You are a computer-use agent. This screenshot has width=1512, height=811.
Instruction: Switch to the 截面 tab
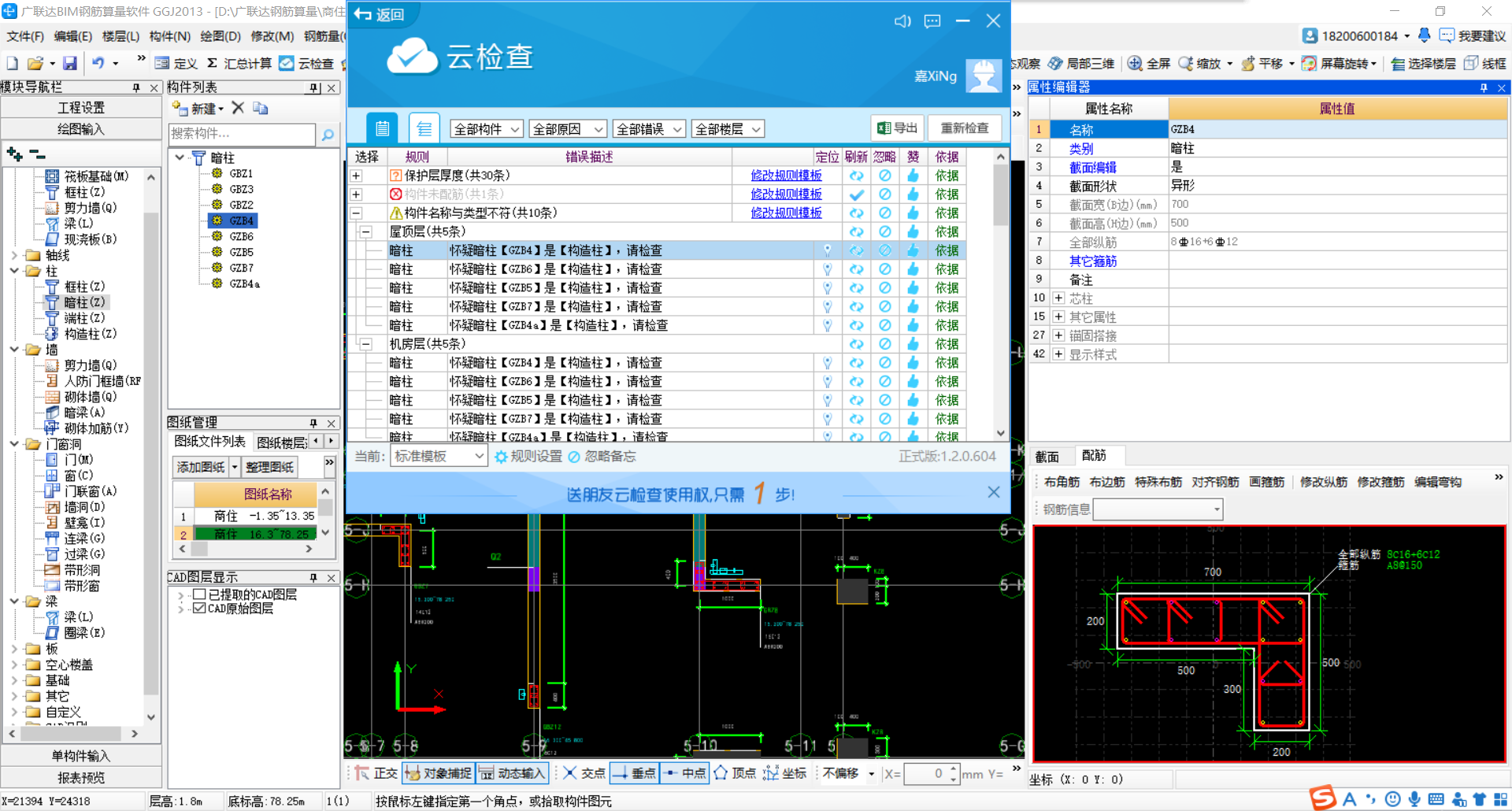(x=1047, y=457)
